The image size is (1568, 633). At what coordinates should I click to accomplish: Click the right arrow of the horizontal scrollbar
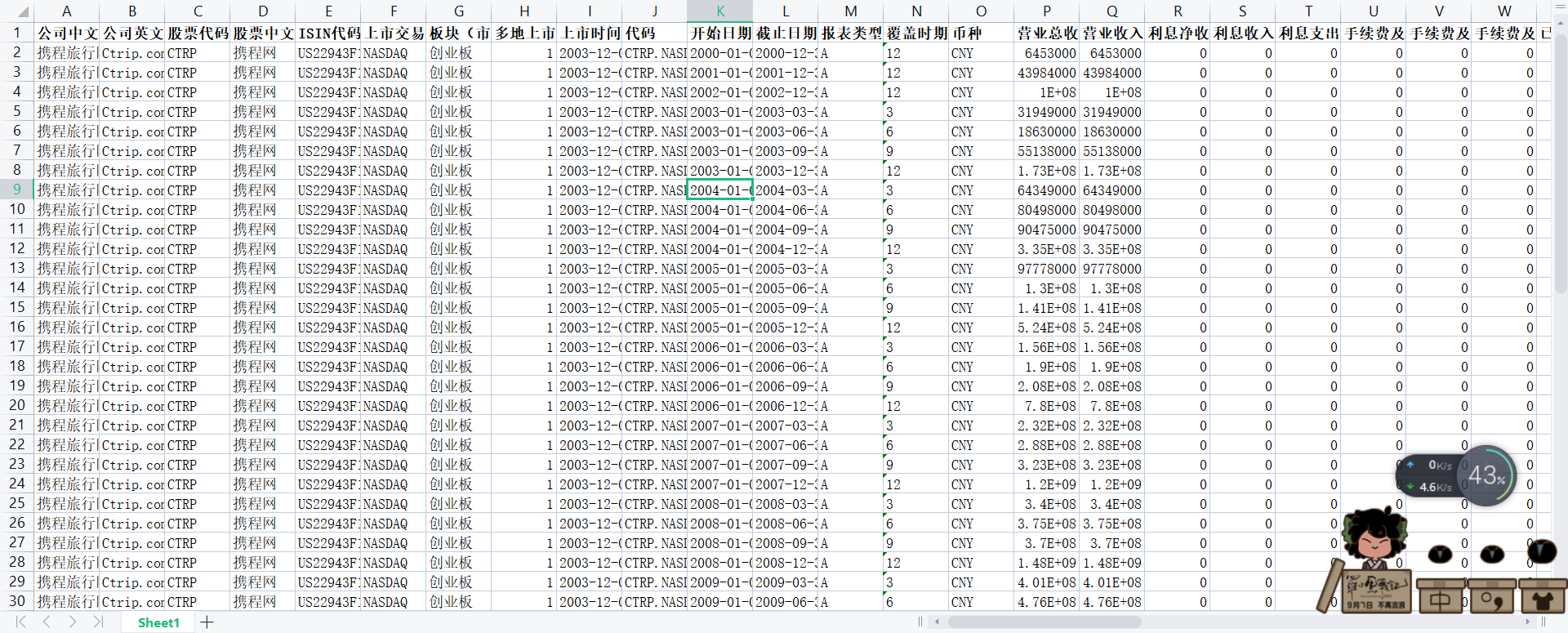point(1528,622)
